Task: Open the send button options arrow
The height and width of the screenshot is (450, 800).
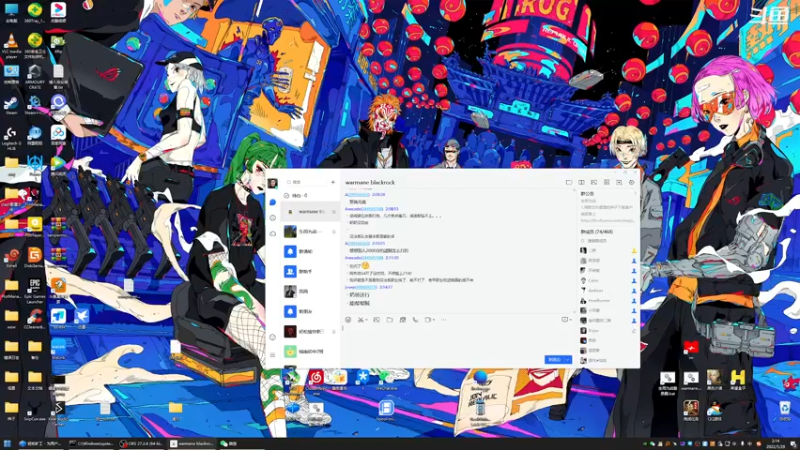Action: coord(568,360)
